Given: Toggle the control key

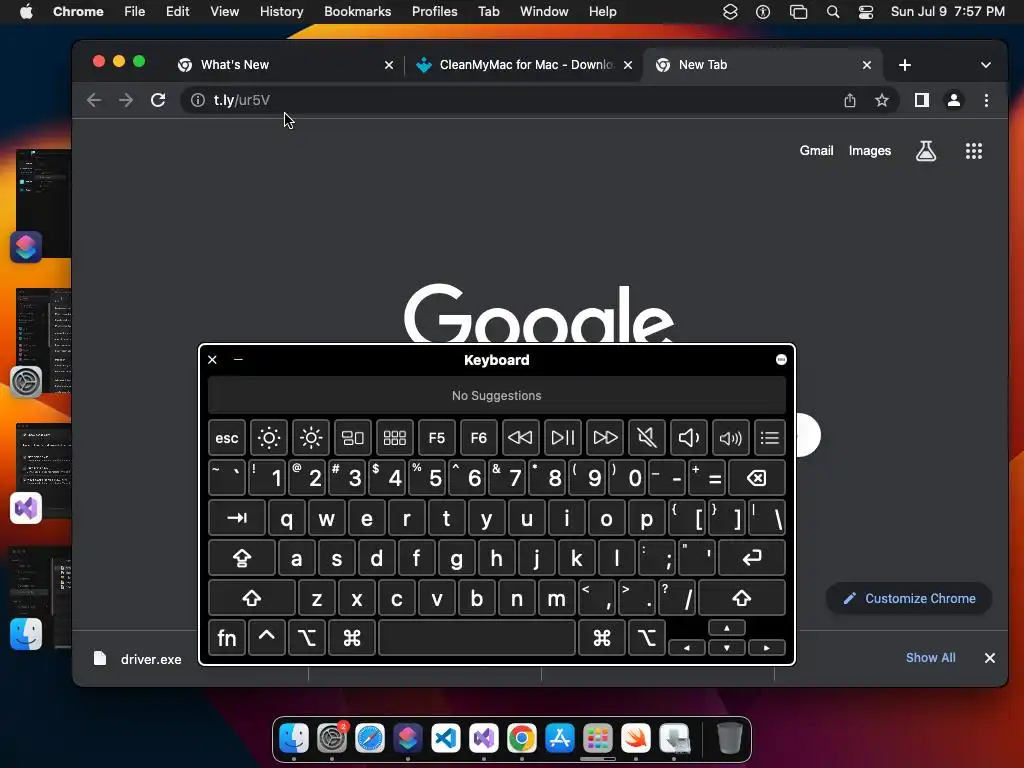Looking at the screenshot, I should point(266,637).
